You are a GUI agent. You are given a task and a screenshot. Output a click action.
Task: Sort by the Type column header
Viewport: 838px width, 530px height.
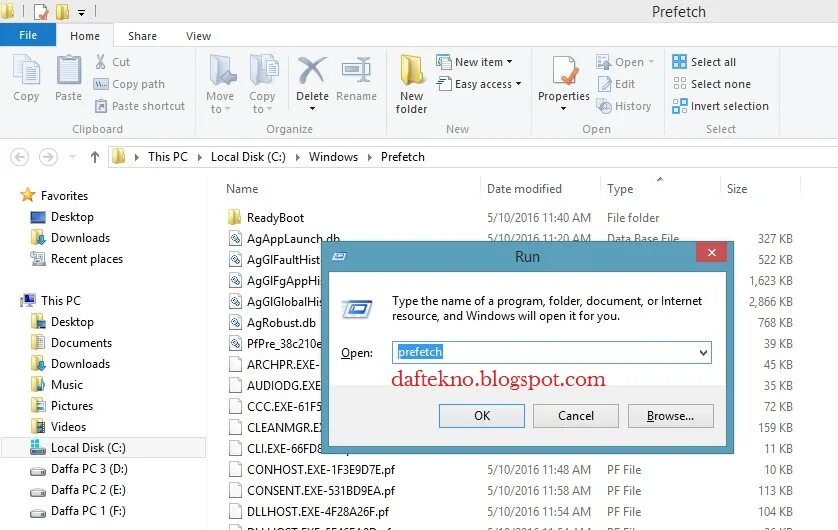pos(620,189)
